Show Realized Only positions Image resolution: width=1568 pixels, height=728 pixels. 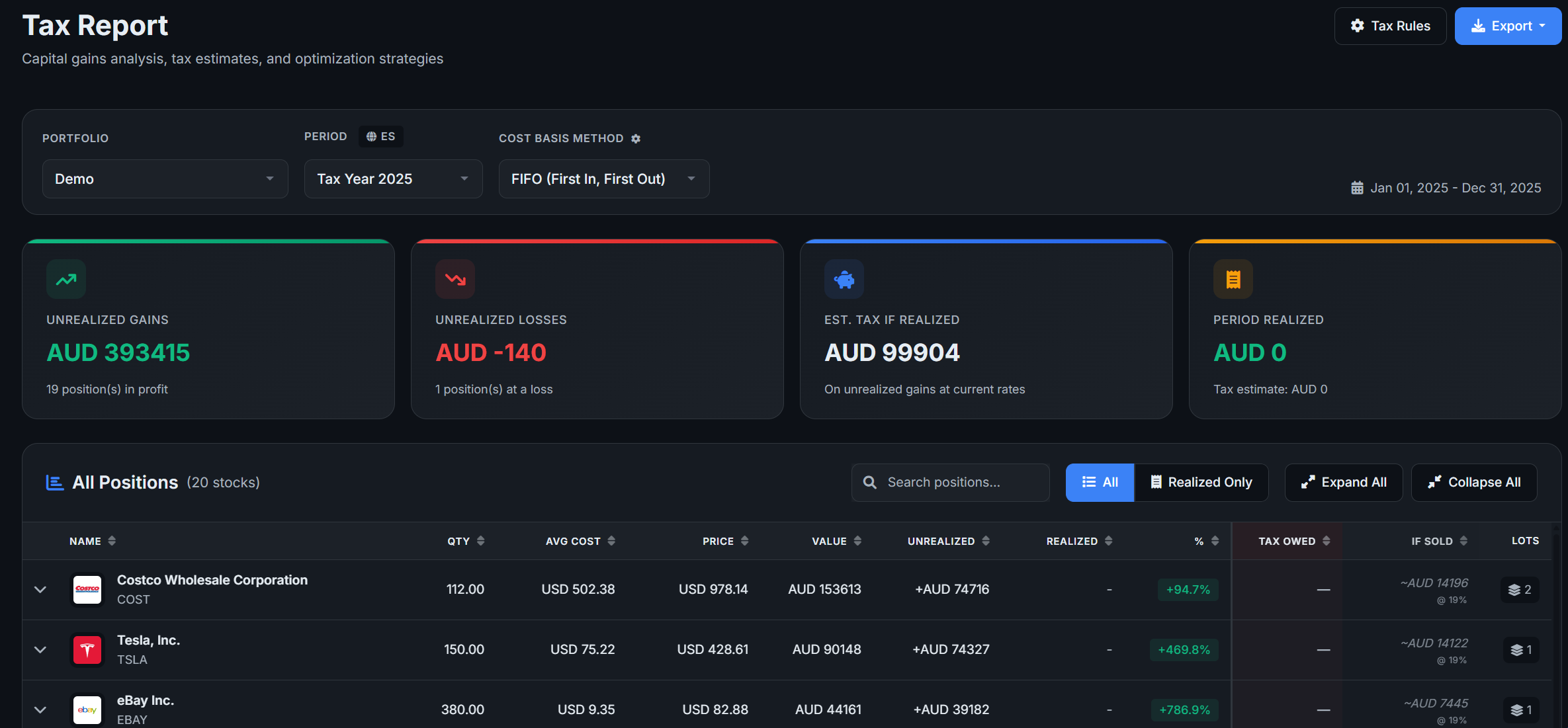click(x=1201, y=483)
